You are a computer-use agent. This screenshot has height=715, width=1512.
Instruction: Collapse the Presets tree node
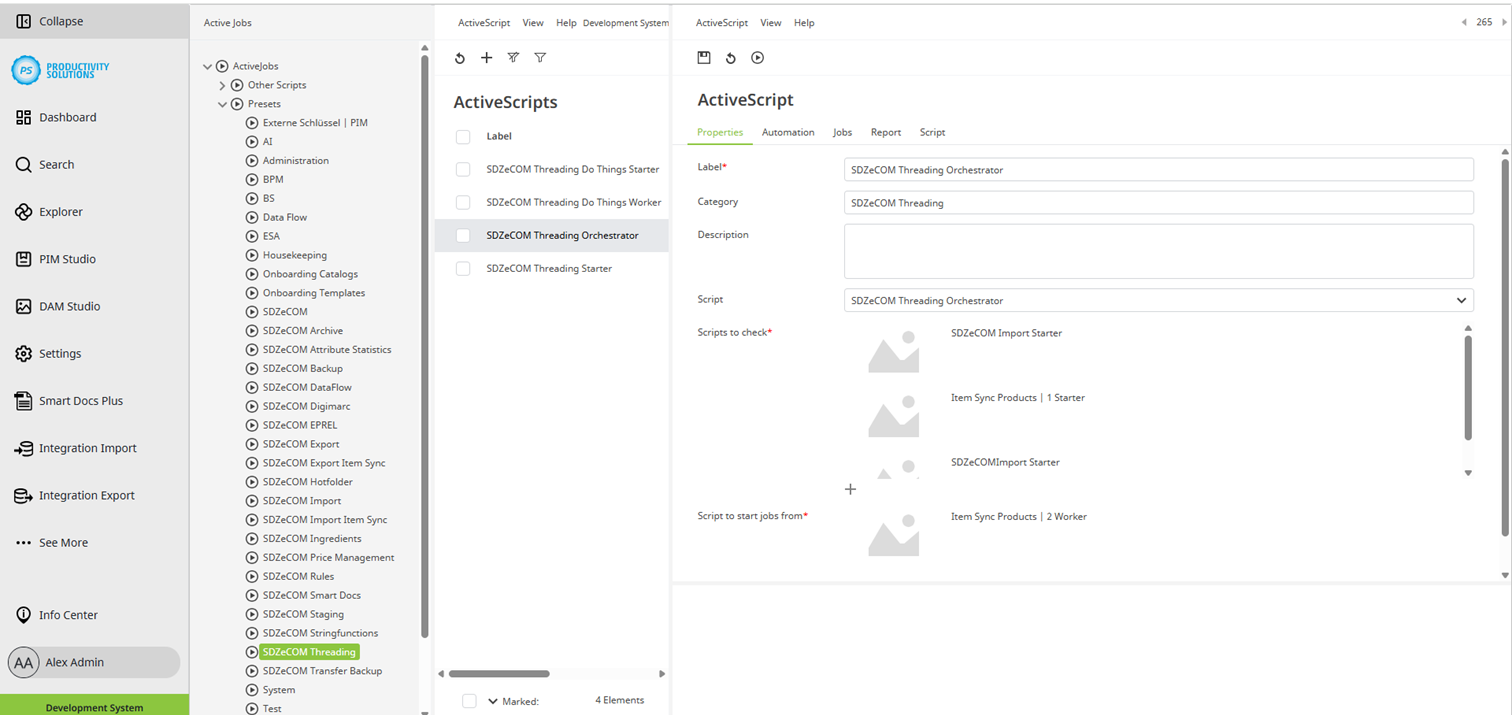click(222, 103)
